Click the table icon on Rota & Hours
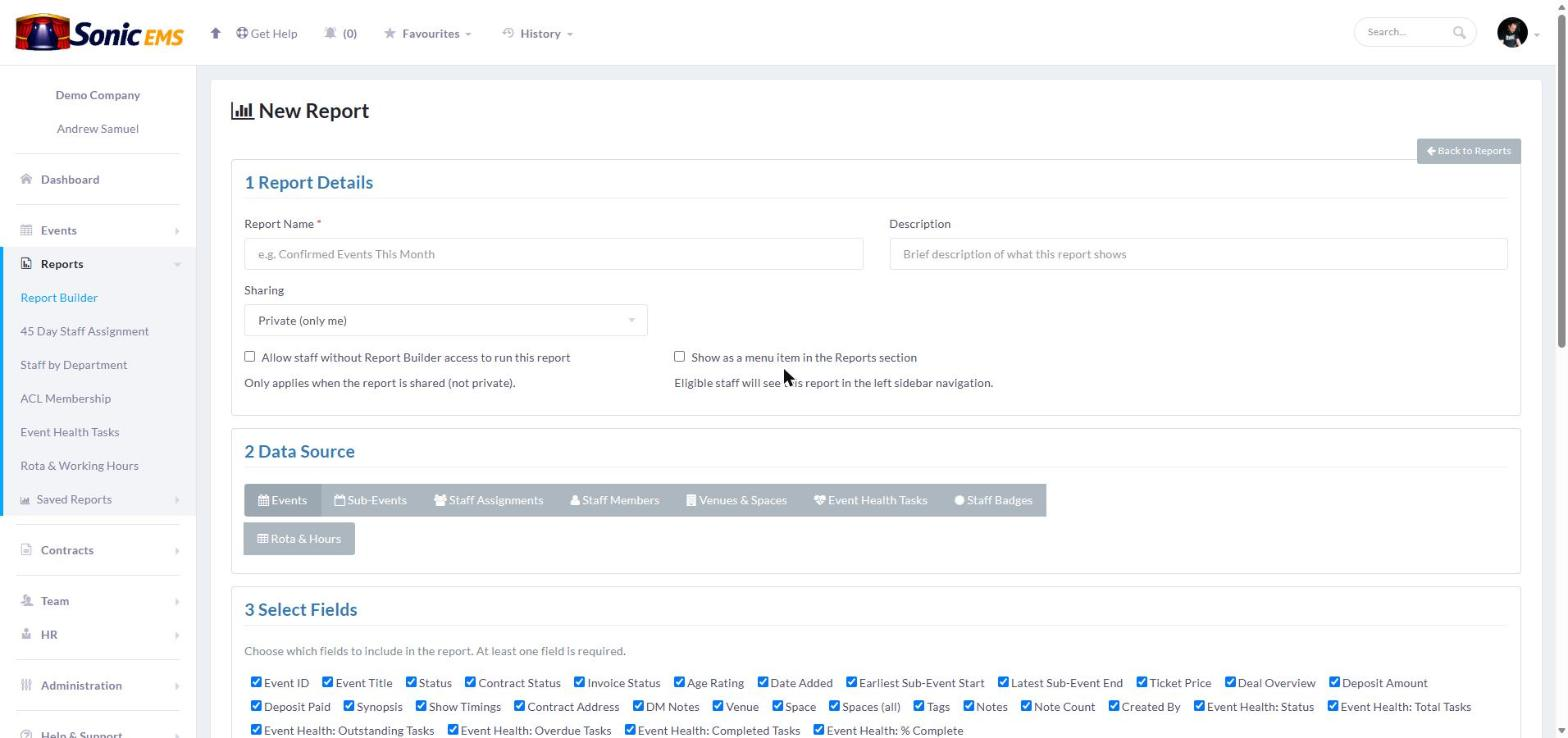This screenshot has height=738, width=1568. pos(262,538)
